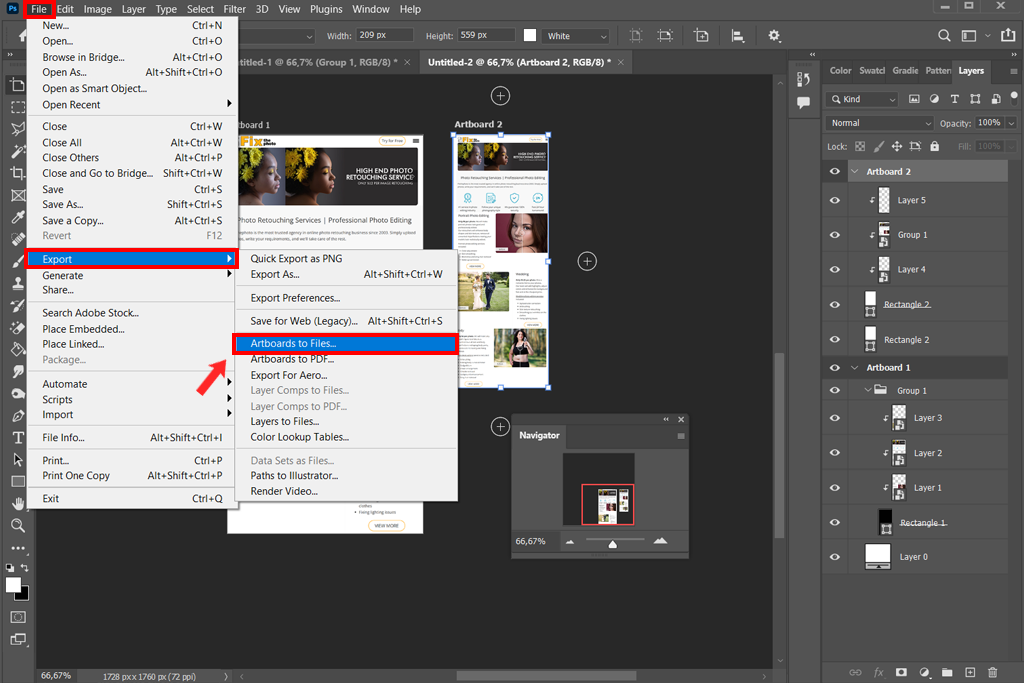Open the Kind filter dropdown
Image resolution: width=1024 pixels, height=683 pixels.
click(x=862, y=99)
